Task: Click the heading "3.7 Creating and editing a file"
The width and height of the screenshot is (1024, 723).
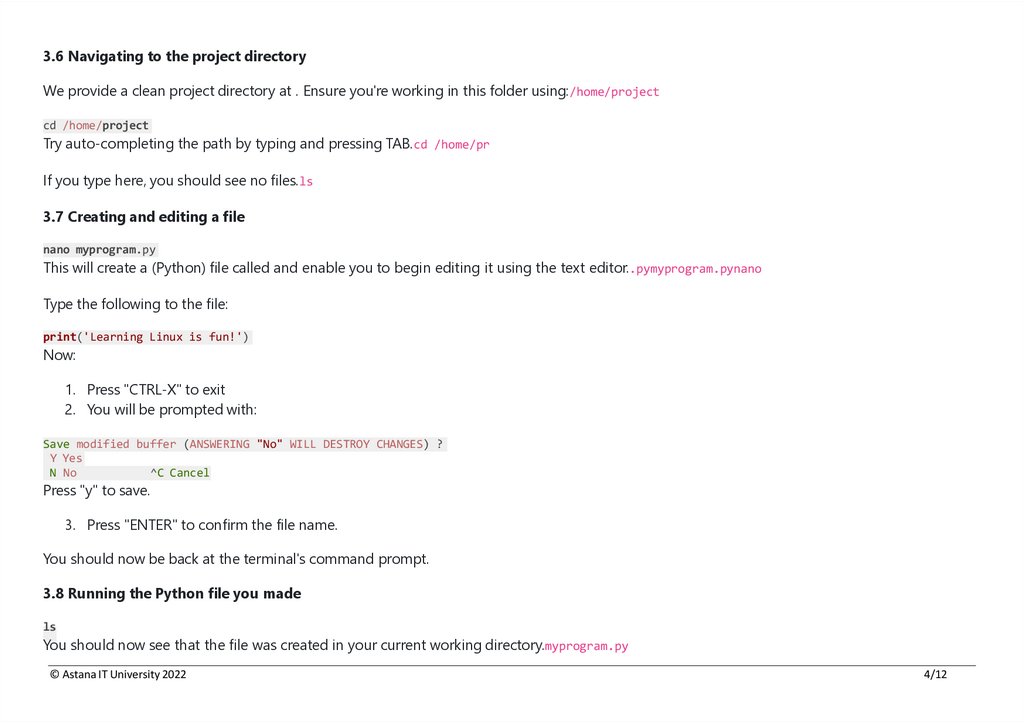Action: coord(144,217)
